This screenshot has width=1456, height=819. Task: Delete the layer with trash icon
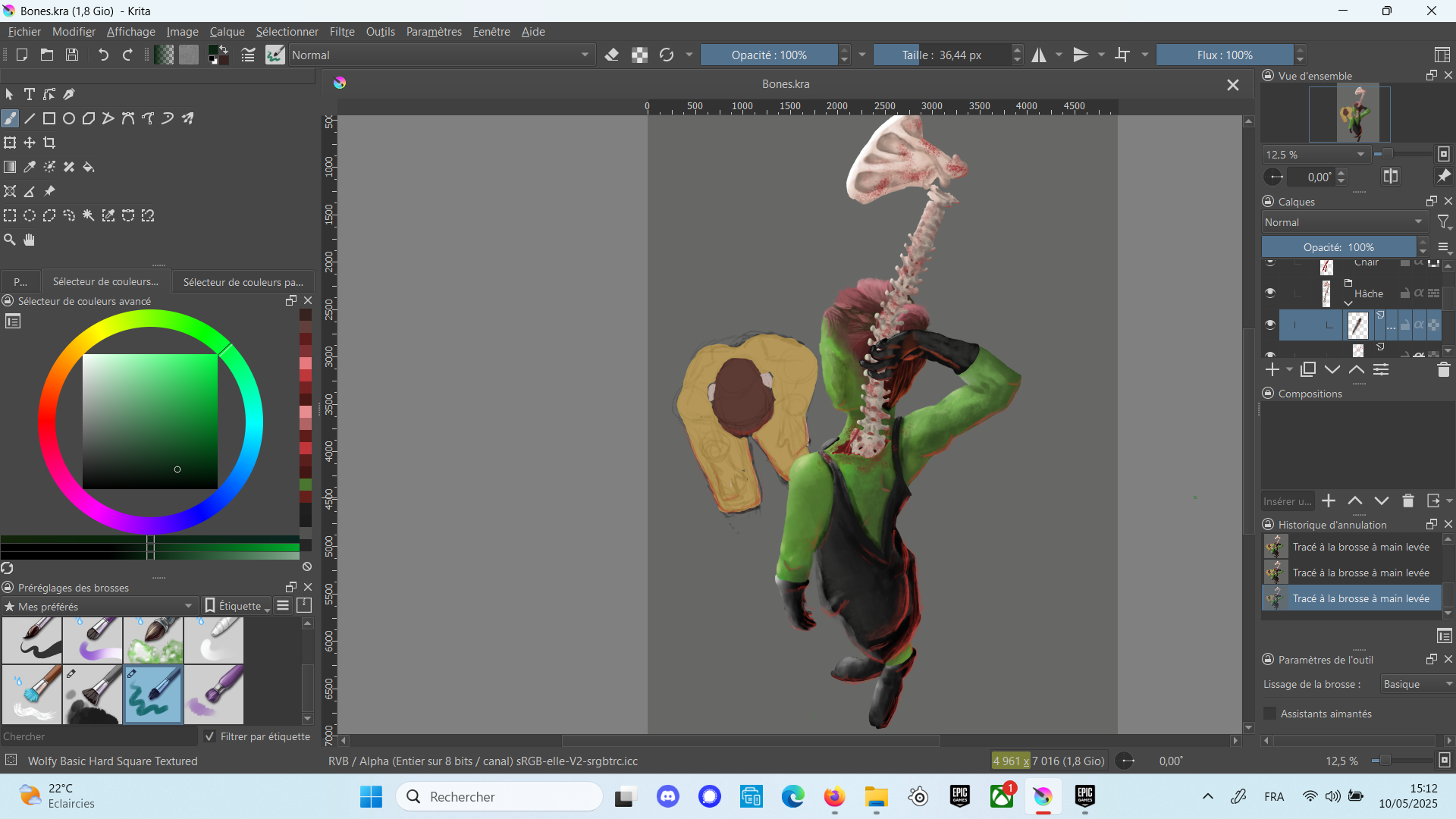tap(1443, 369)
